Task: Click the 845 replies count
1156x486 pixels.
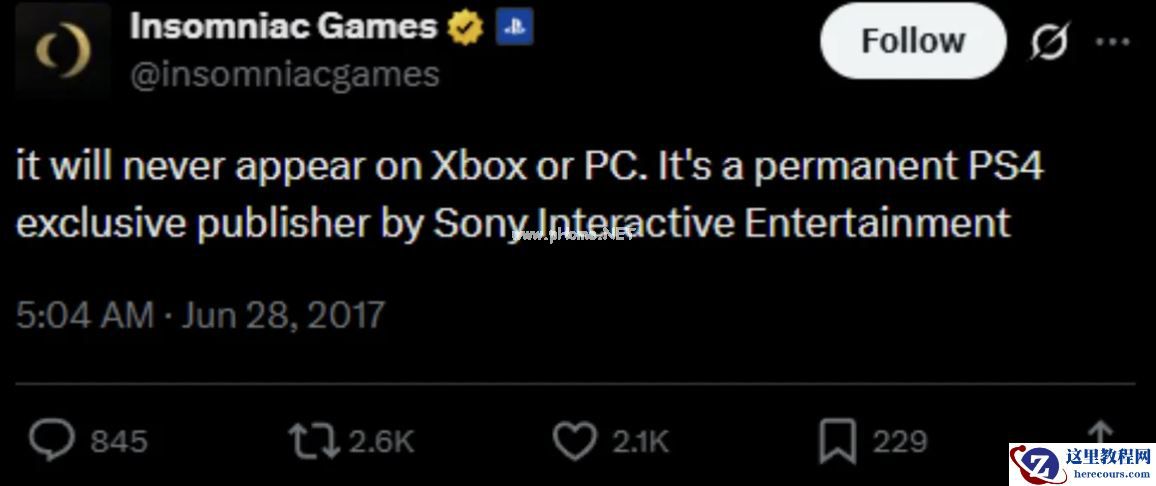Action: [x=119, y=441]
